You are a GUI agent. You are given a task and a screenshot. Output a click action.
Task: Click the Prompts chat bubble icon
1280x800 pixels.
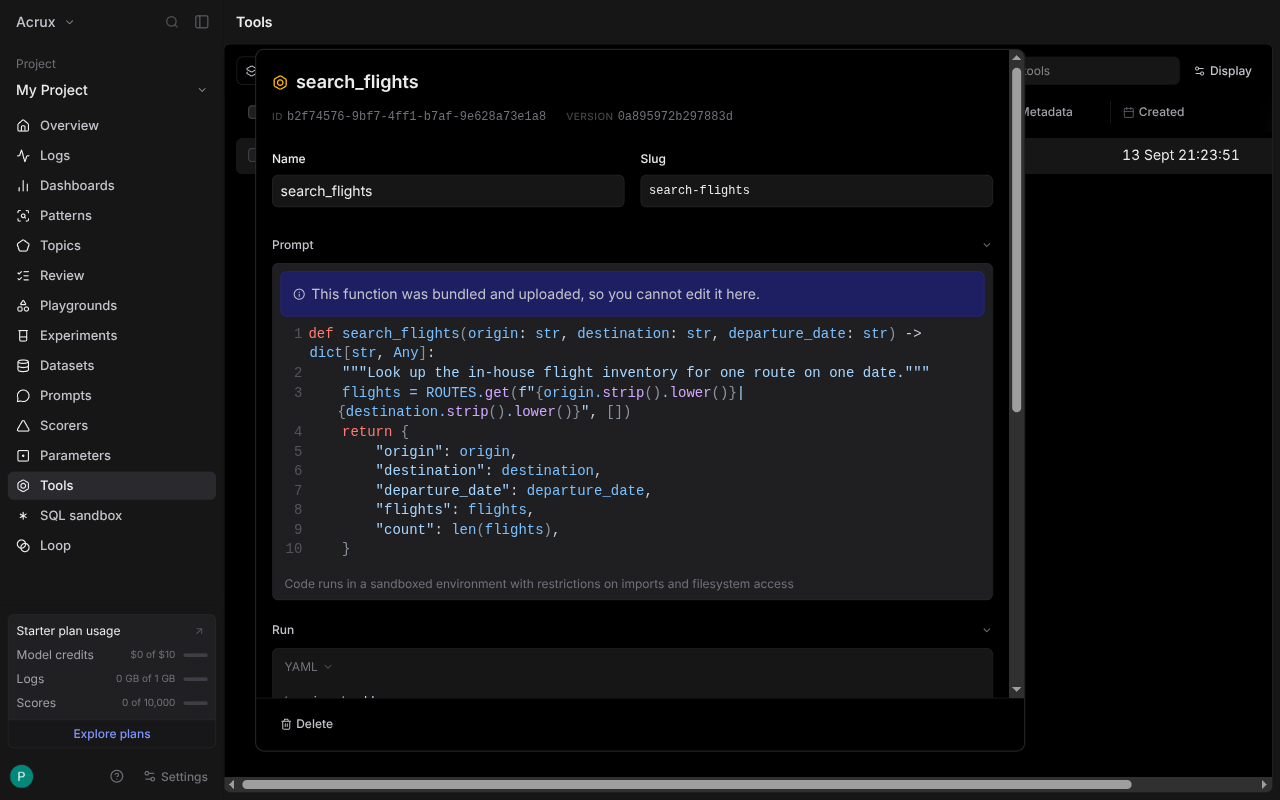23,396
